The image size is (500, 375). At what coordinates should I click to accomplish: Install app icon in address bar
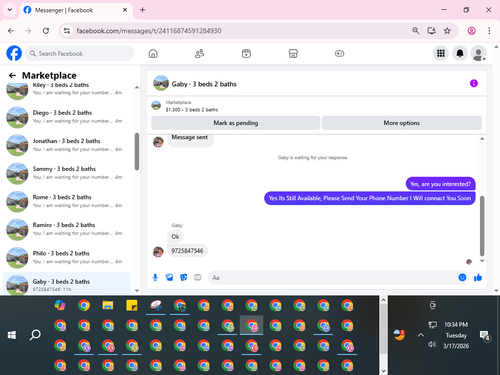pos(432,31)
